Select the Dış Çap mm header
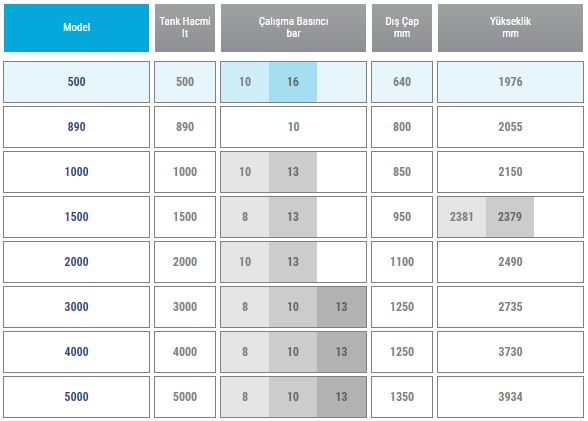The height and width of the screenshot is (421, 588). click(402, 28)
